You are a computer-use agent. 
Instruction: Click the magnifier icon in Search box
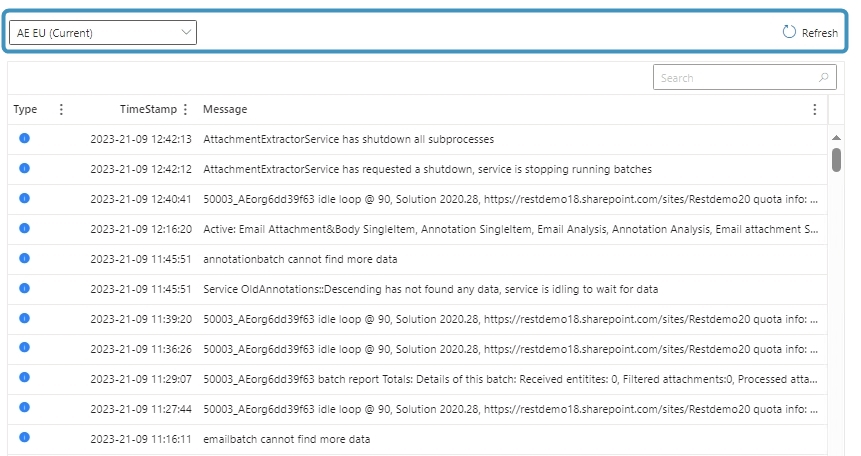tap(823, 77)
